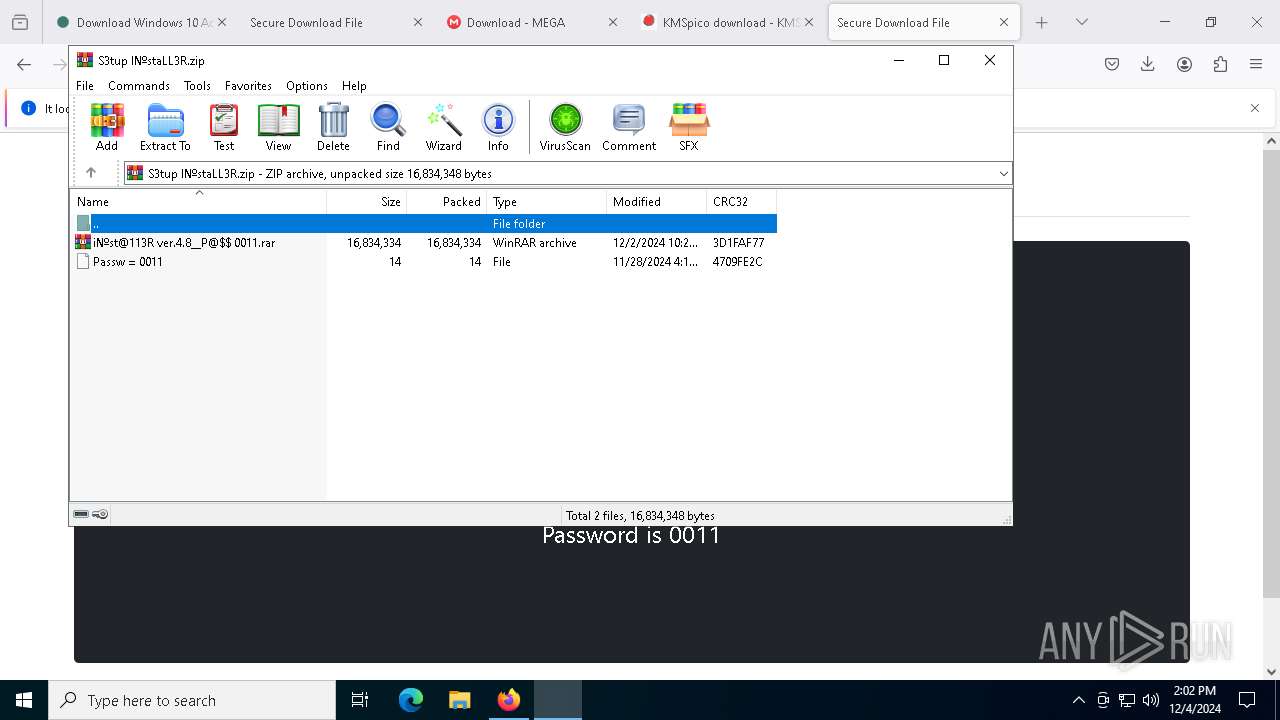List all Firefox tabs dropdown
The width and height of the screenshot is (1280, 720).
tap(1081, 22)
